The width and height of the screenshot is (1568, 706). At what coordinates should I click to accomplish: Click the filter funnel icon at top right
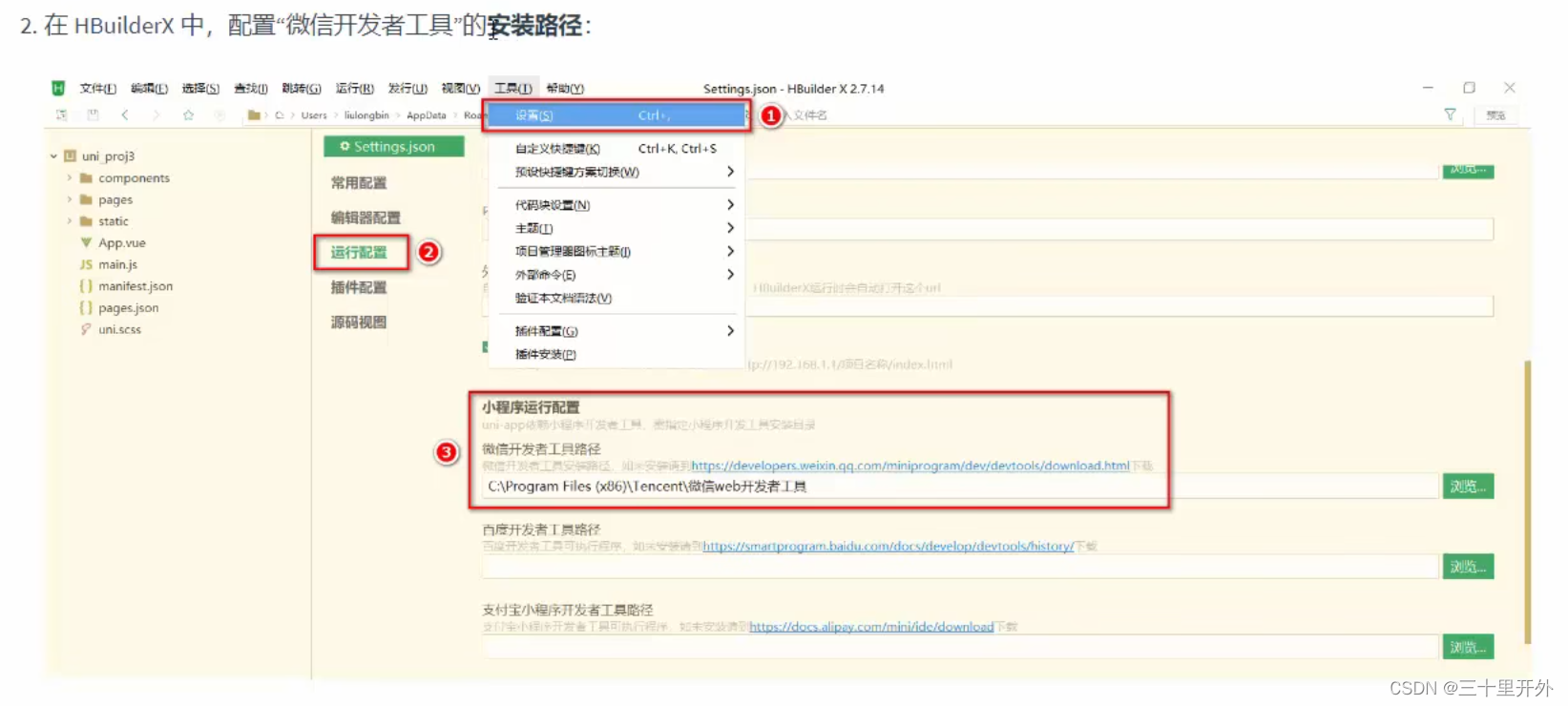[1450, 114]
